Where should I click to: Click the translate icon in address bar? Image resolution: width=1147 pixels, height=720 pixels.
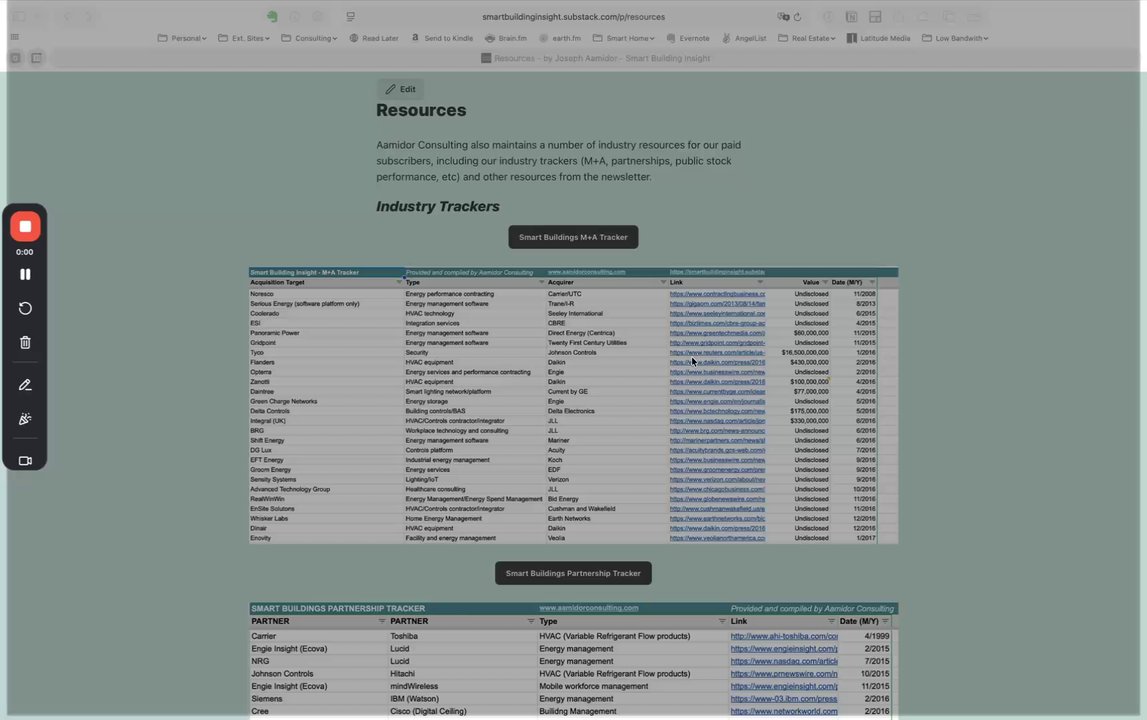(x=783, y=16)
